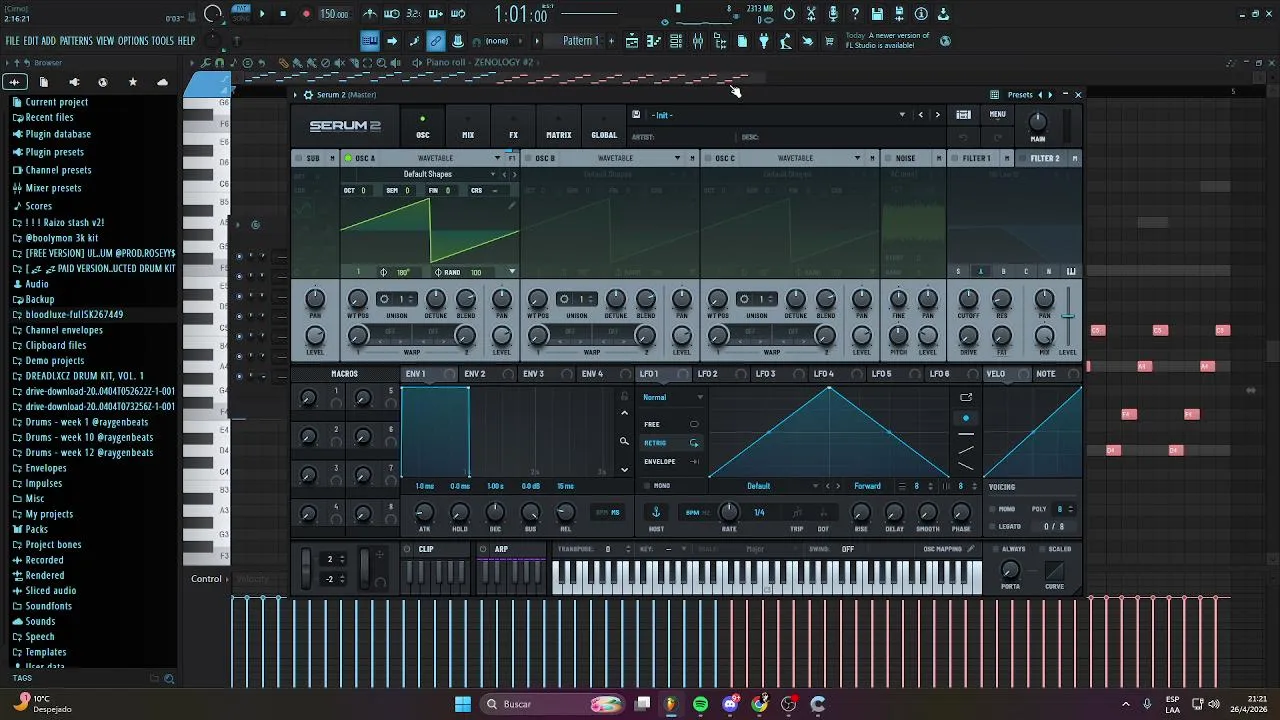
Task: Open the Default Shapes wavetable dropdown
Action: click(428, 174)
